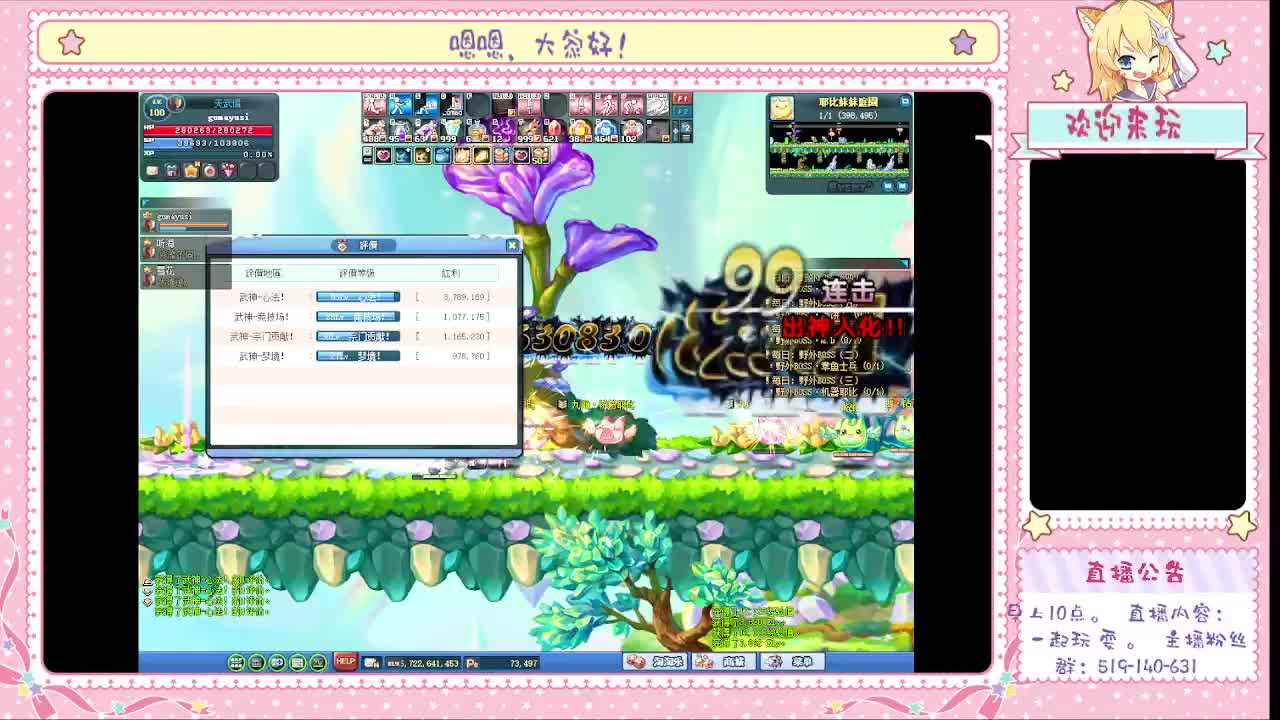
Task: Click the 武神-心法 rating level bar
Action: 358,297
